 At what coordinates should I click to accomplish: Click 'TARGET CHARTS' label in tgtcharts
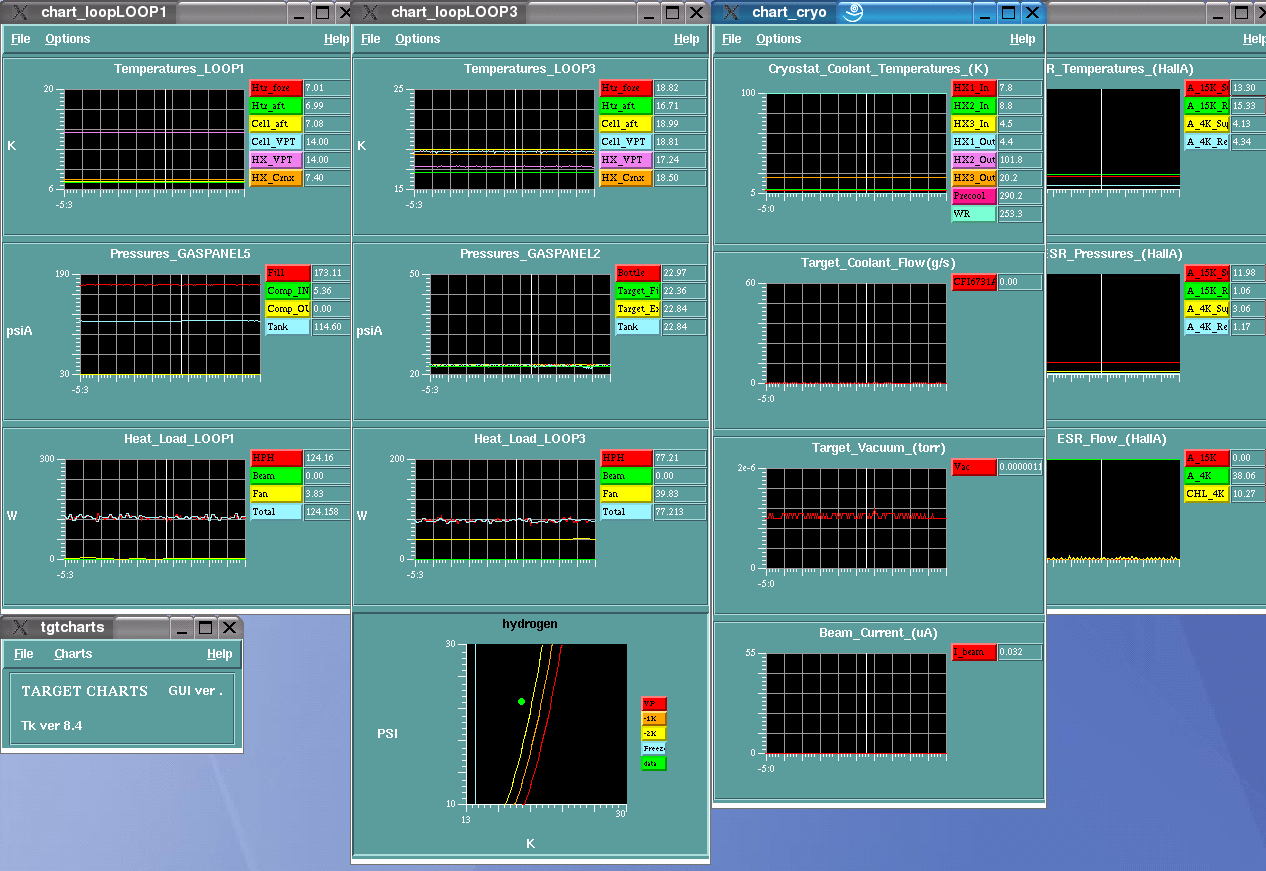click(84, 691)
